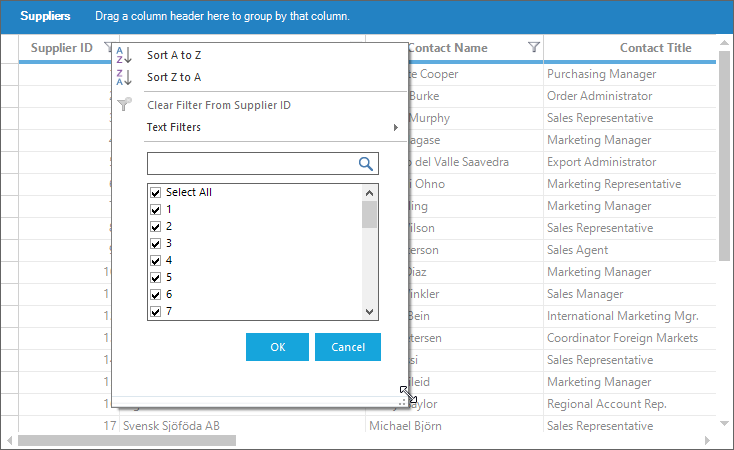Choose Sort Z to A

pos(174,77)
